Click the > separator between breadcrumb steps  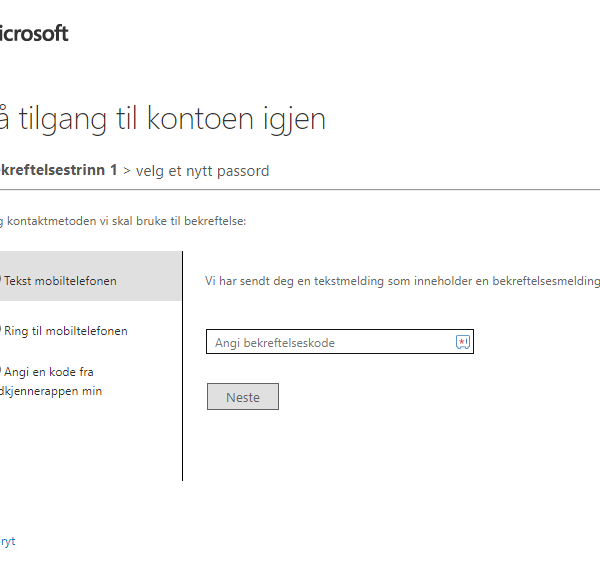click(x=127, y=171)
